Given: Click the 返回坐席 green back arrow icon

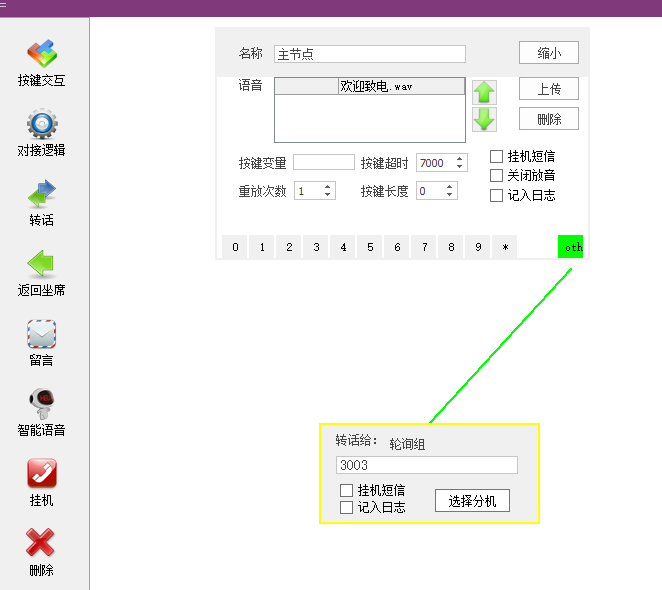Looking at the screenshot, I should coord(41,263).
